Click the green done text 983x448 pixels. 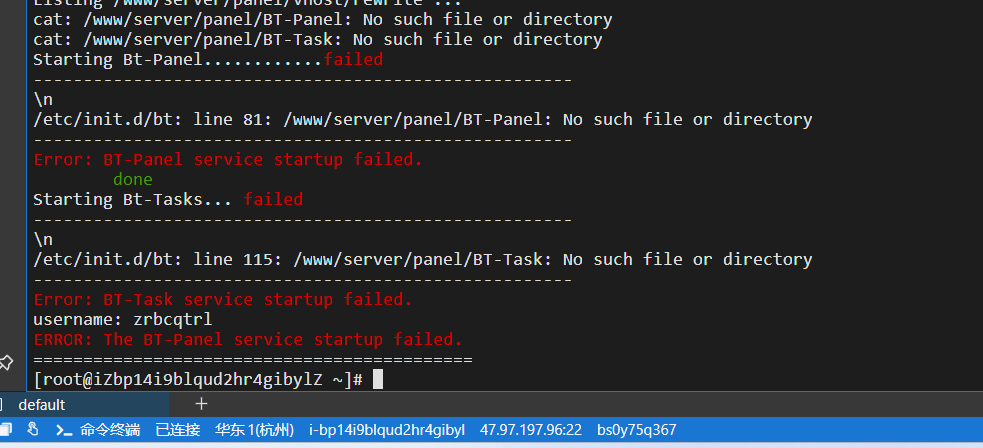(x=133, y=180)
